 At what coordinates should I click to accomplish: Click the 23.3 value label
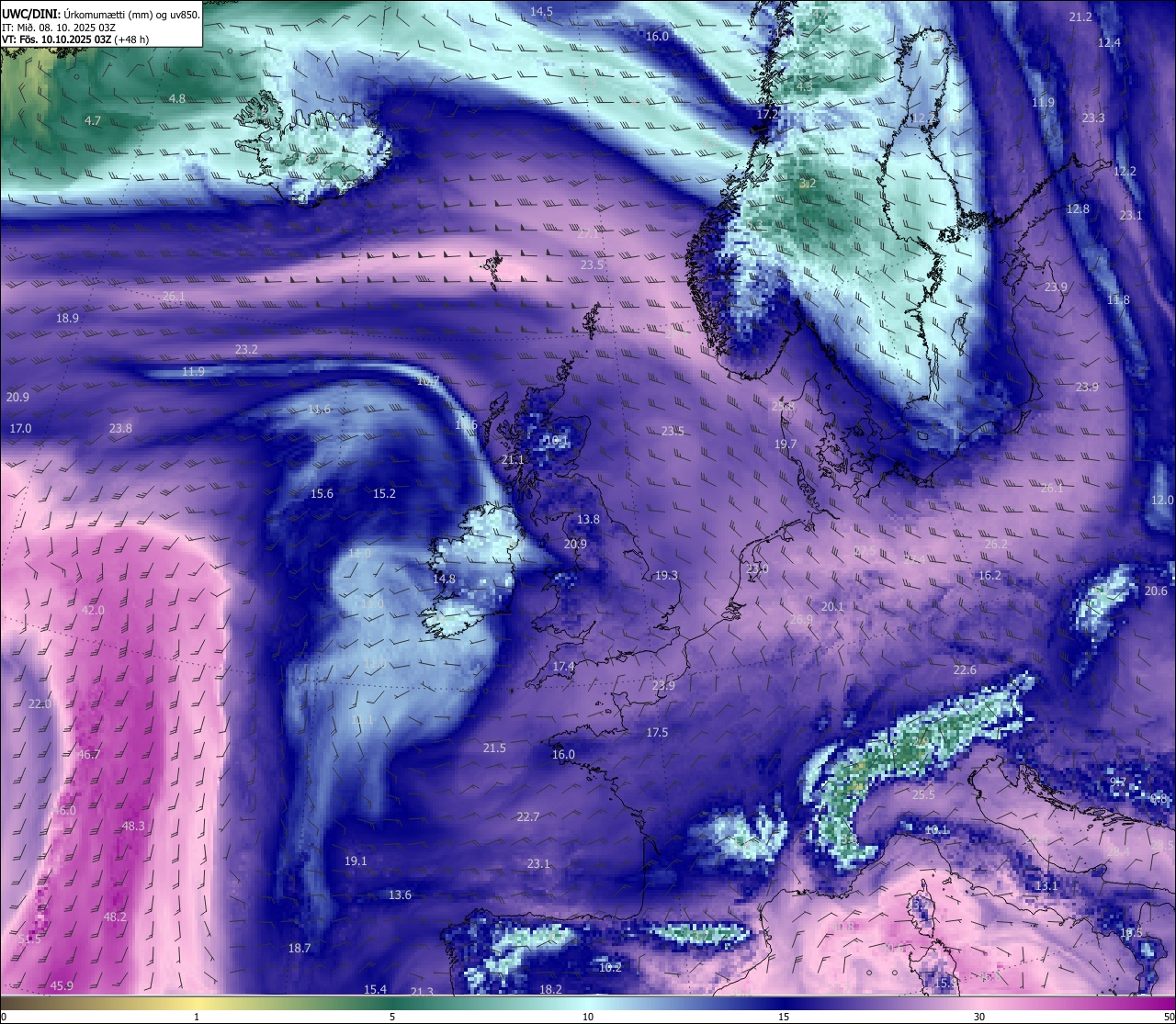coord(1093,118)
